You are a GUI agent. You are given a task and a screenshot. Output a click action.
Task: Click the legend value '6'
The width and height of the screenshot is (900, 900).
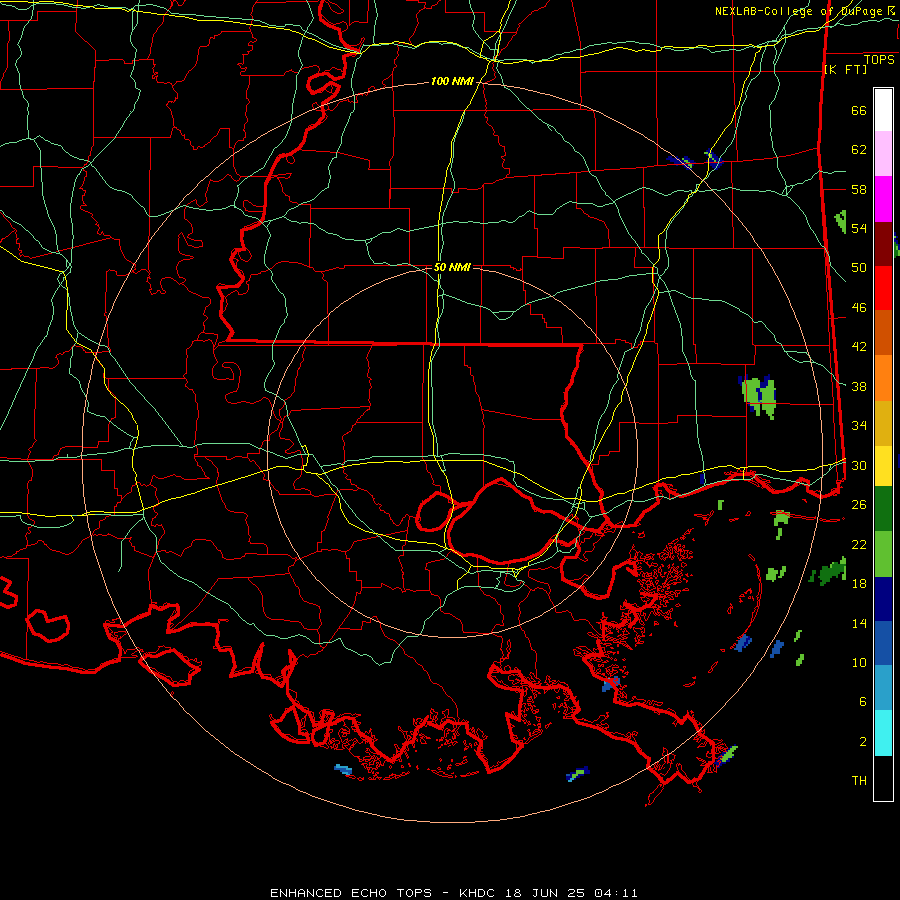[862, 702]
